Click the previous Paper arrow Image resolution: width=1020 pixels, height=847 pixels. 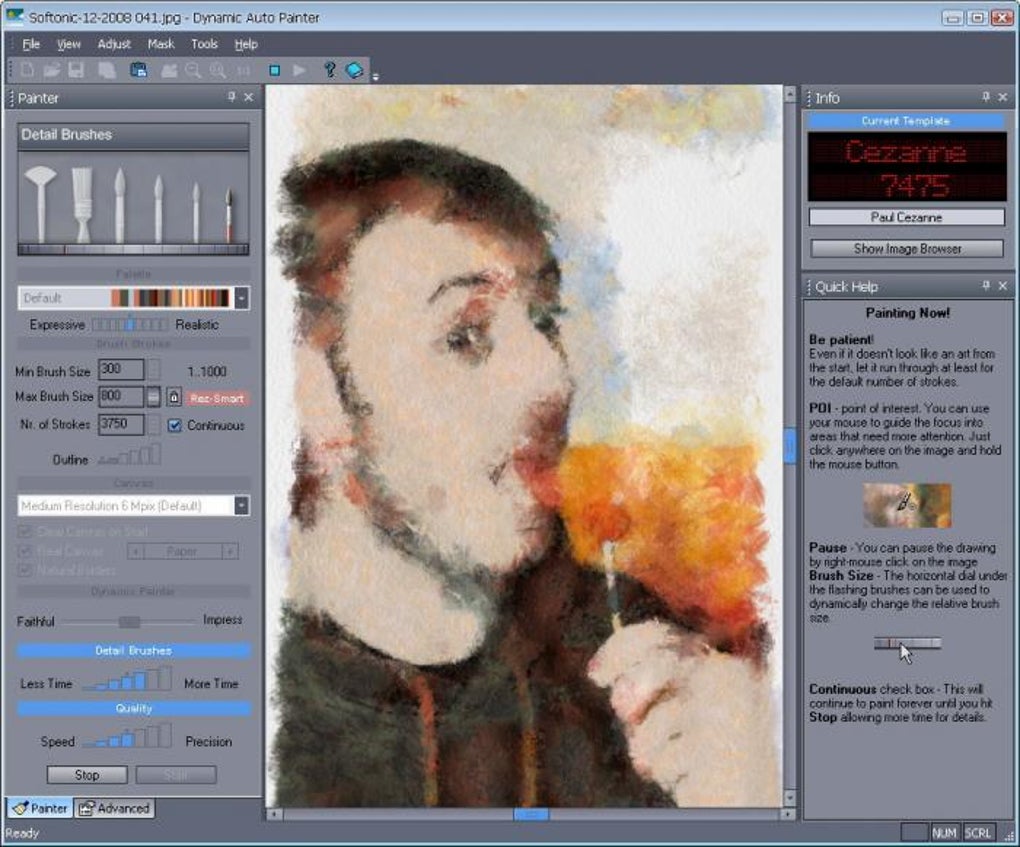click(x=135, y=552)
